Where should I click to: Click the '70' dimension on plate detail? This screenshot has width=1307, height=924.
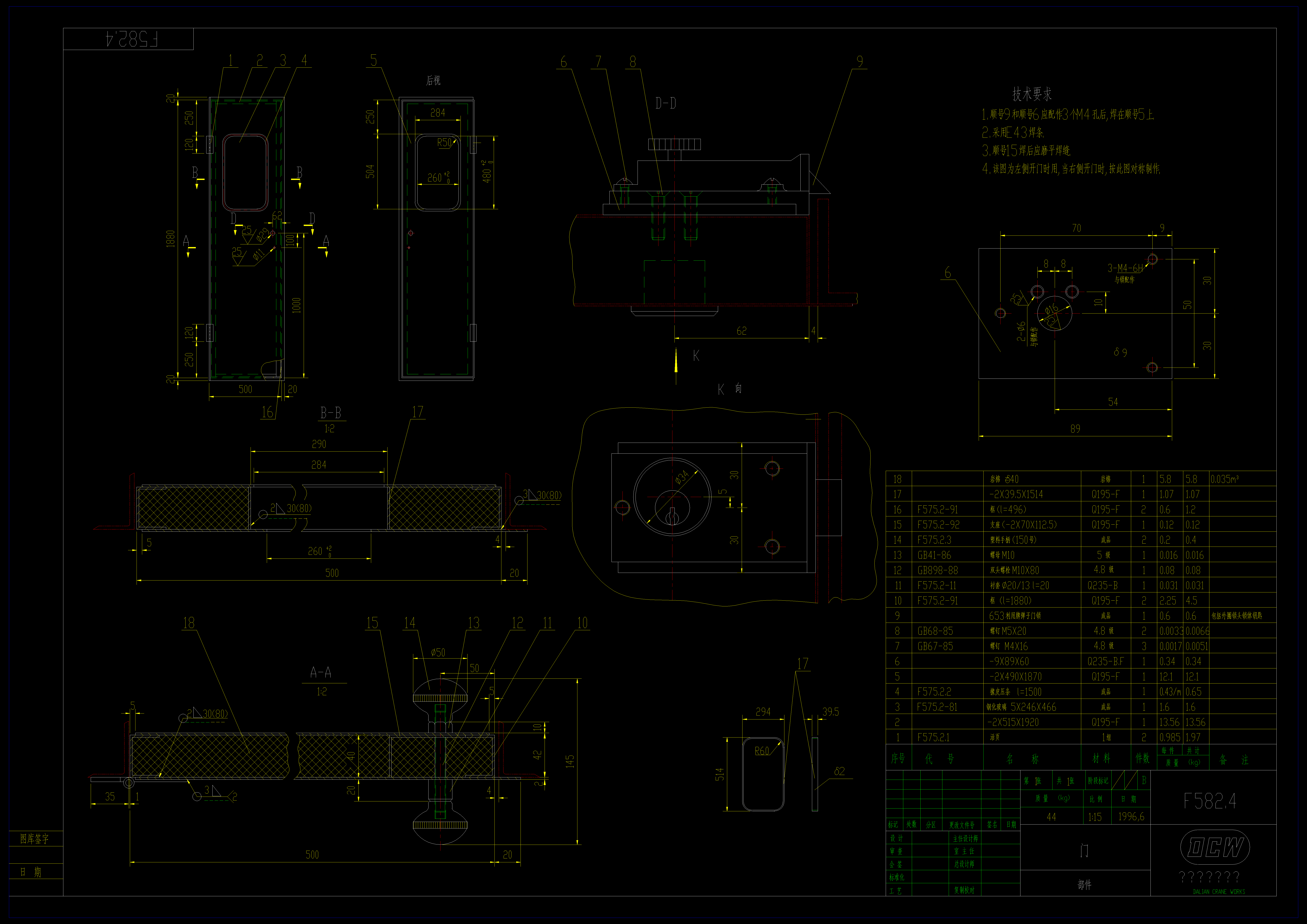tap(1077, 228)
